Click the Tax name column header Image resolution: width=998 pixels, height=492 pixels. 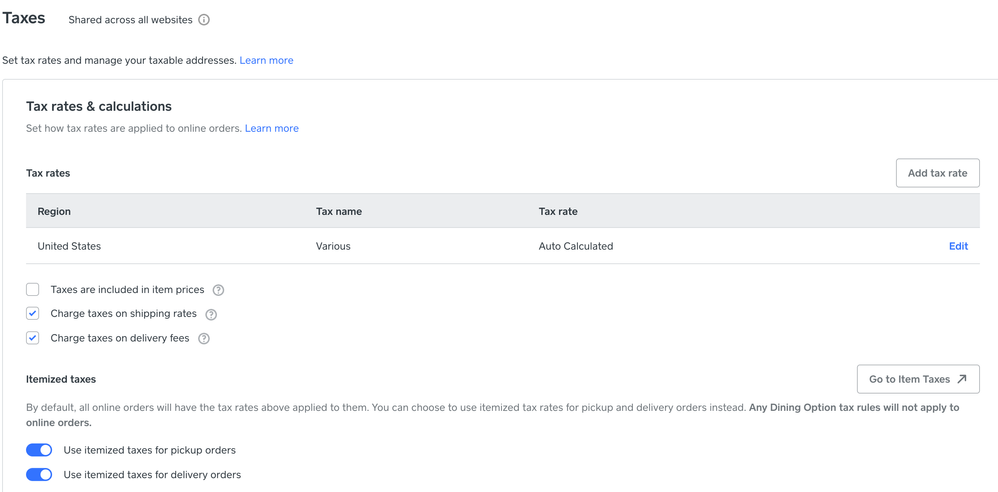[339, 212]
